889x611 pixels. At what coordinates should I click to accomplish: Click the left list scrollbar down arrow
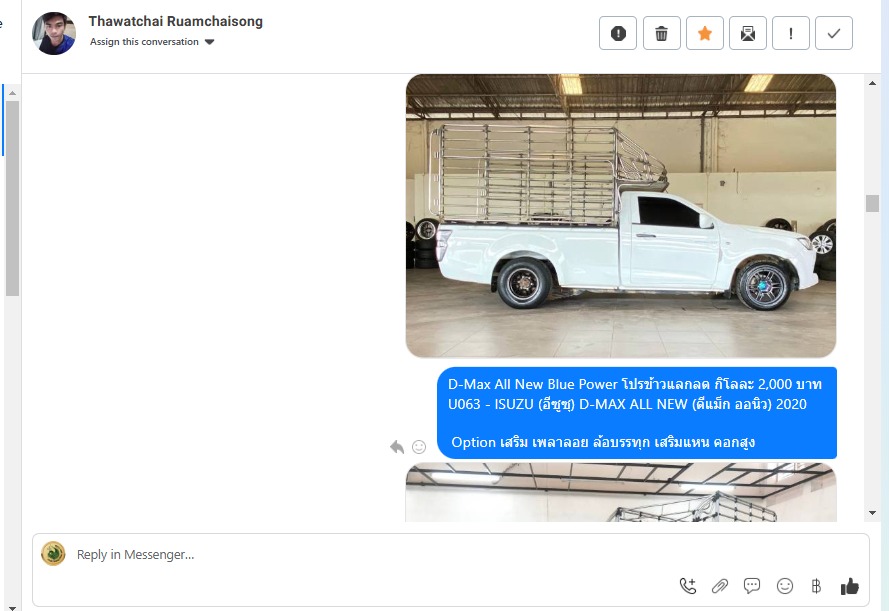click(x=12, y=608)
